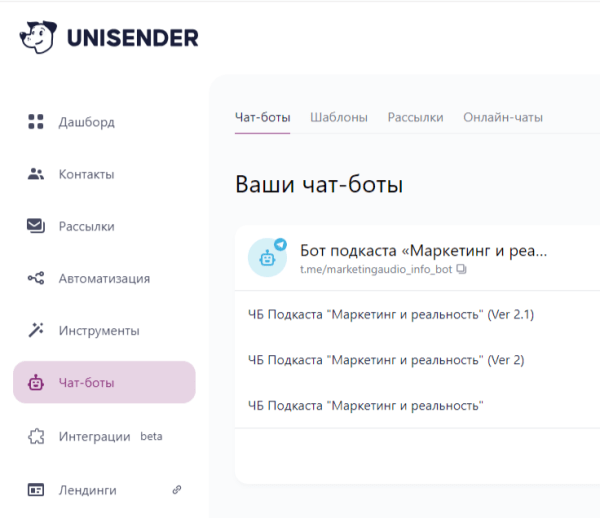Click the t.me/marketingaudio_info_bot address
Image resolution: width=600 pixels, height=518 pixels.
point(376,269)
